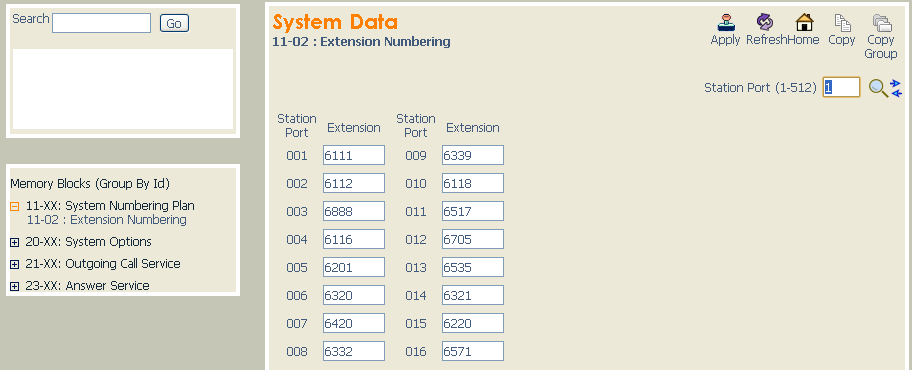
Task: Click extension field for station port 002
Action: [354, 183]
